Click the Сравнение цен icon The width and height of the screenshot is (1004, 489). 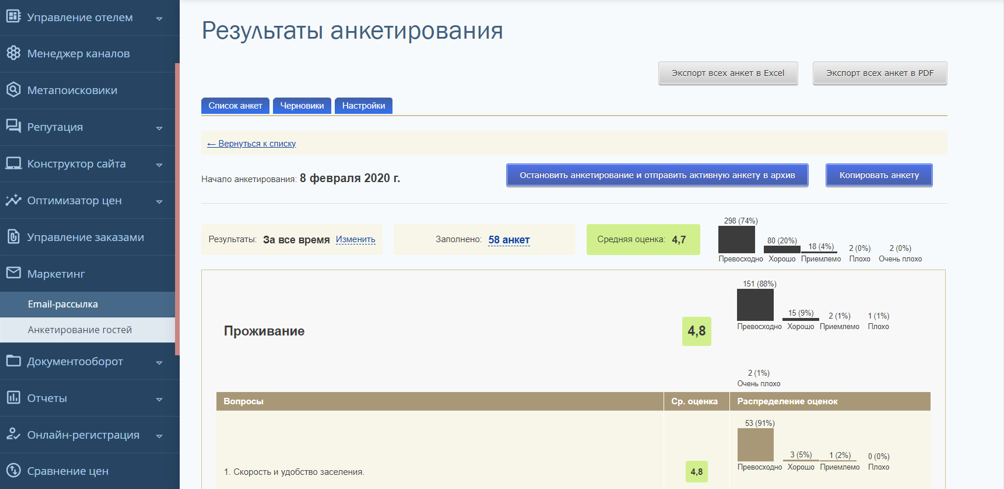pyautogui.click(x=13, y=471)
